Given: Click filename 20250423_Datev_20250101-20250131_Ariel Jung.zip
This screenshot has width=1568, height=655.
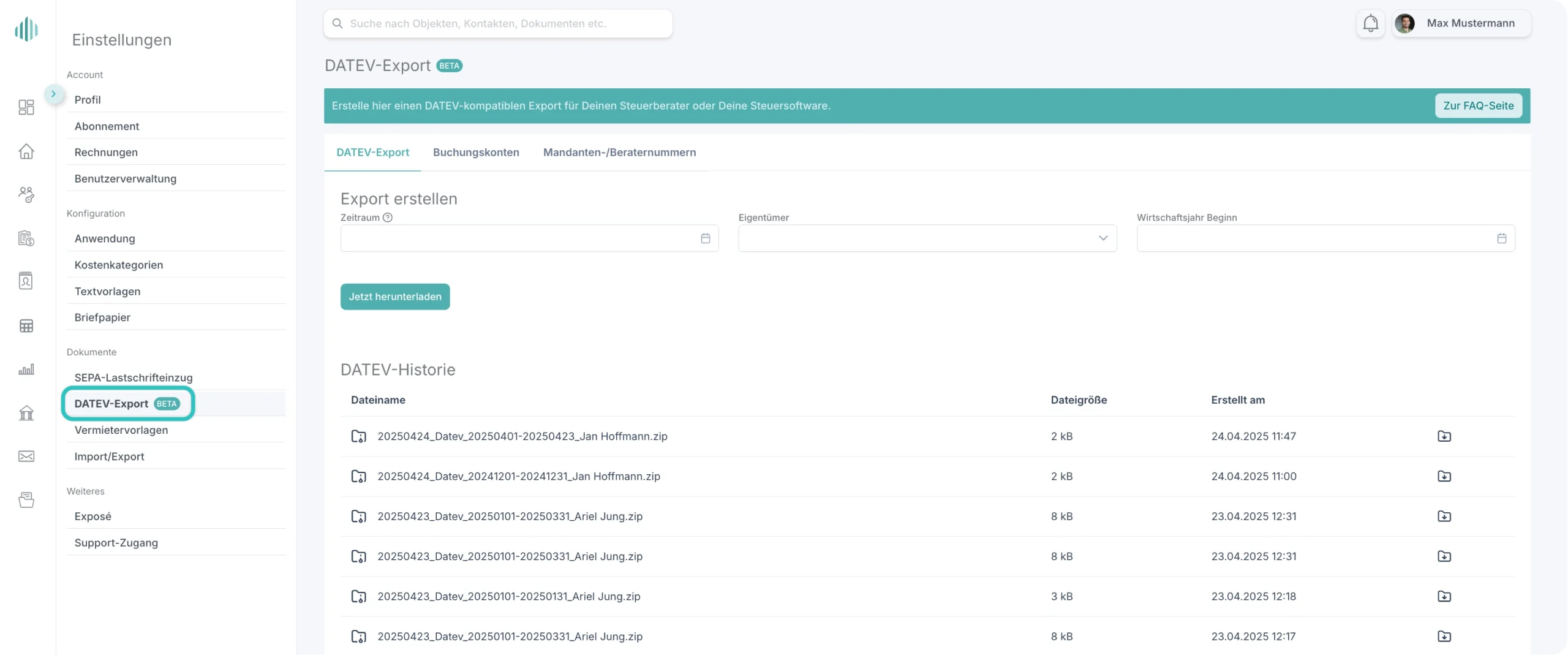Looking at the screenshot, I should pyautogui.click(x=509, y=596).
